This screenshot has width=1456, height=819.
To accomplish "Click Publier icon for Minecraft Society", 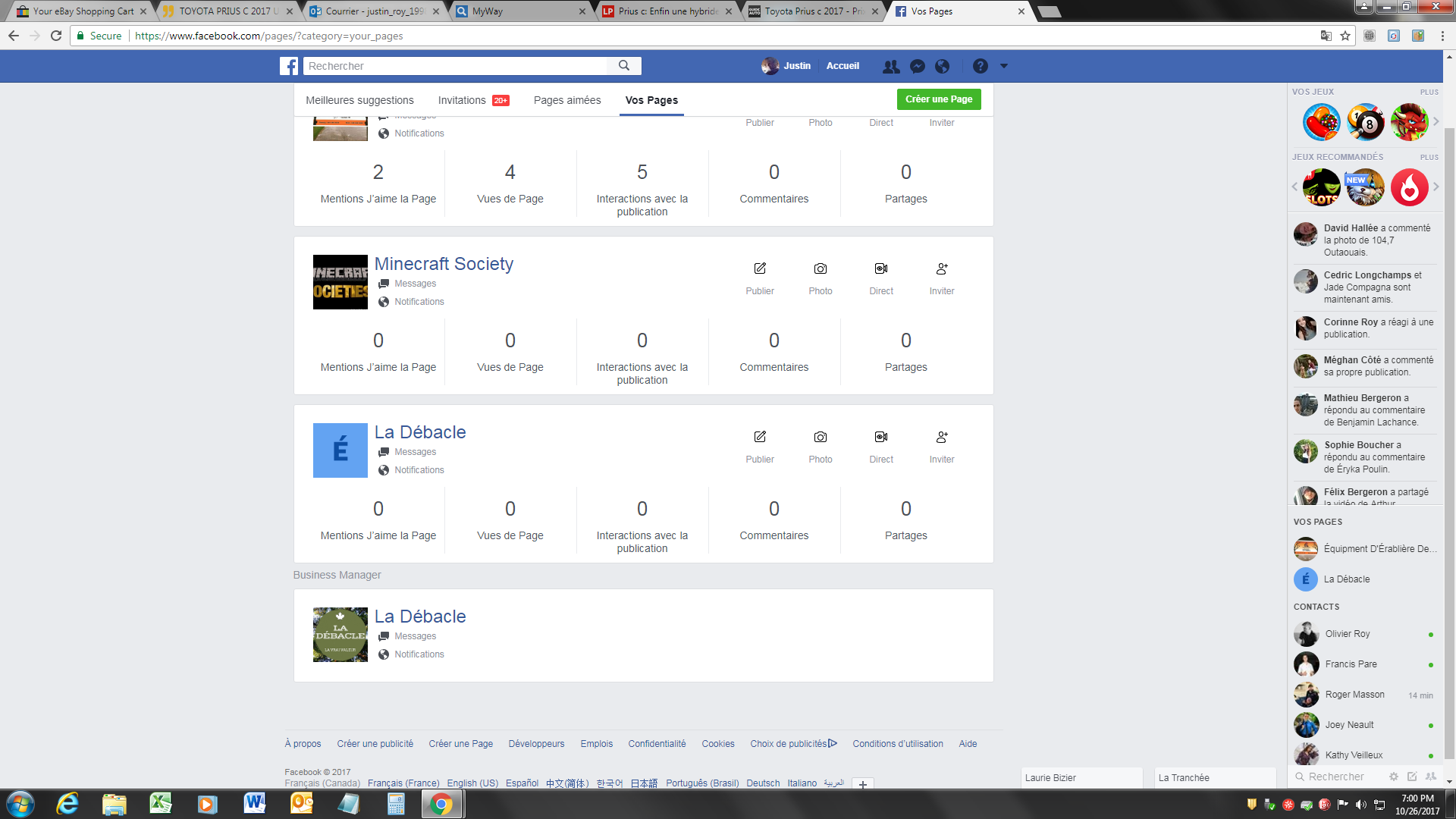I will point(760,268).
